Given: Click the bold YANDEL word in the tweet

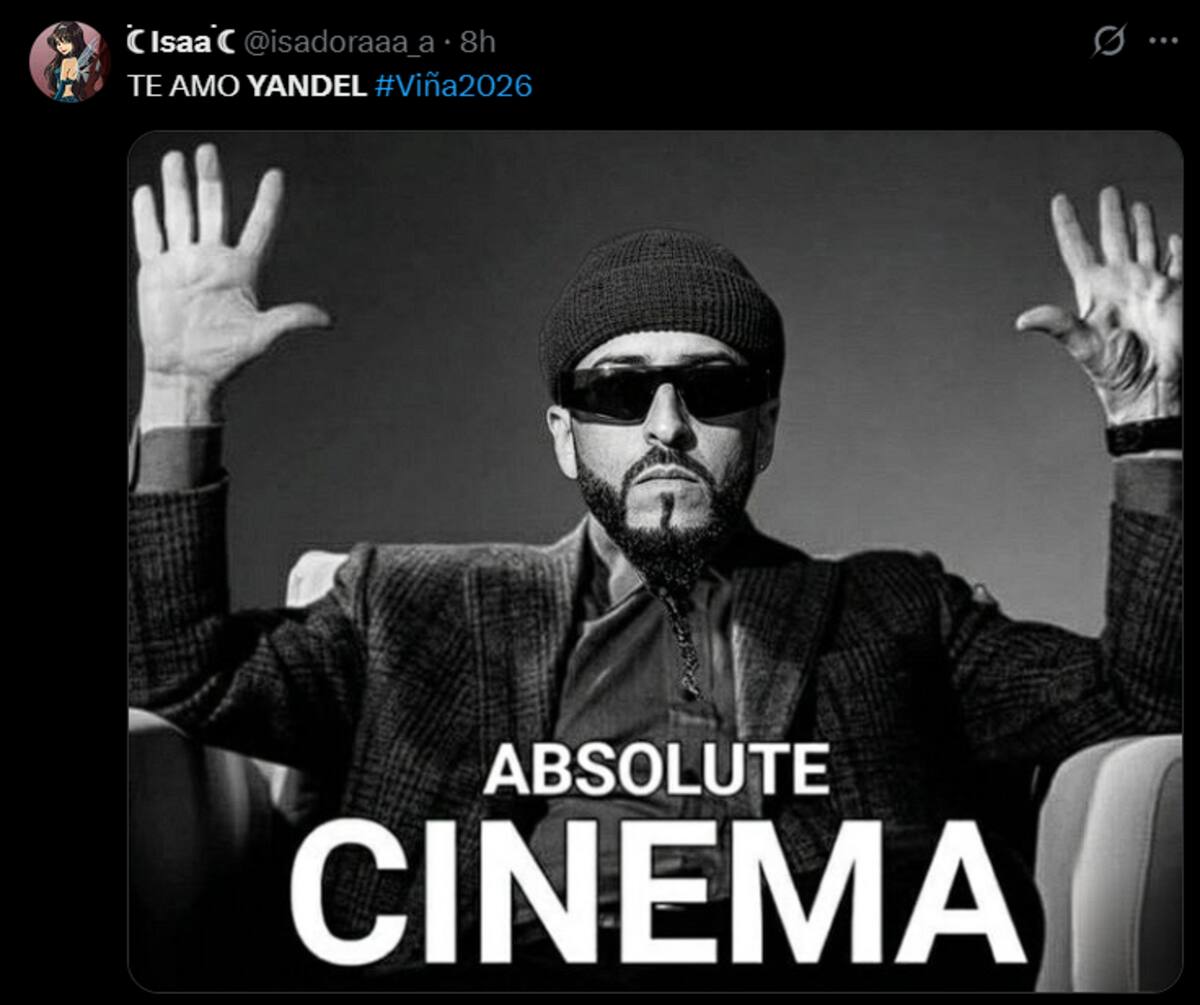Looking at the screenshot, I should (x=307, y=86).
